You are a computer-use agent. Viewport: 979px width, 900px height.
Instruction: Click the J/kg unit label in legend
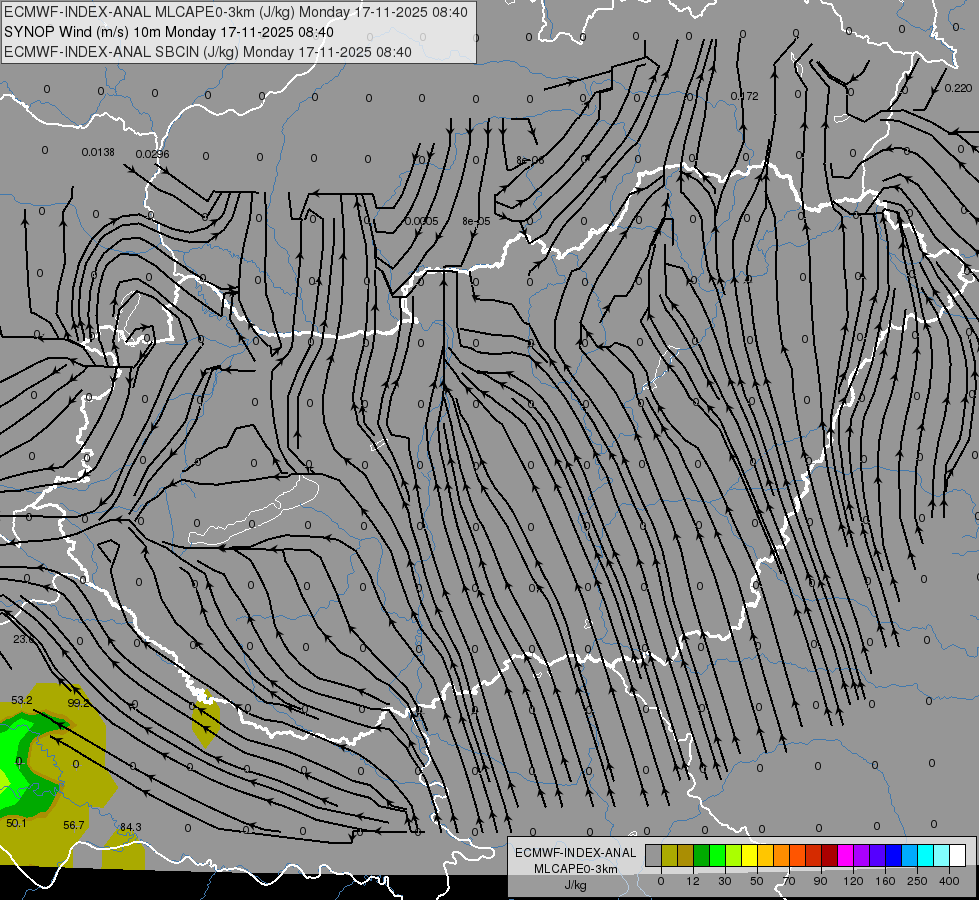(575, 885)
